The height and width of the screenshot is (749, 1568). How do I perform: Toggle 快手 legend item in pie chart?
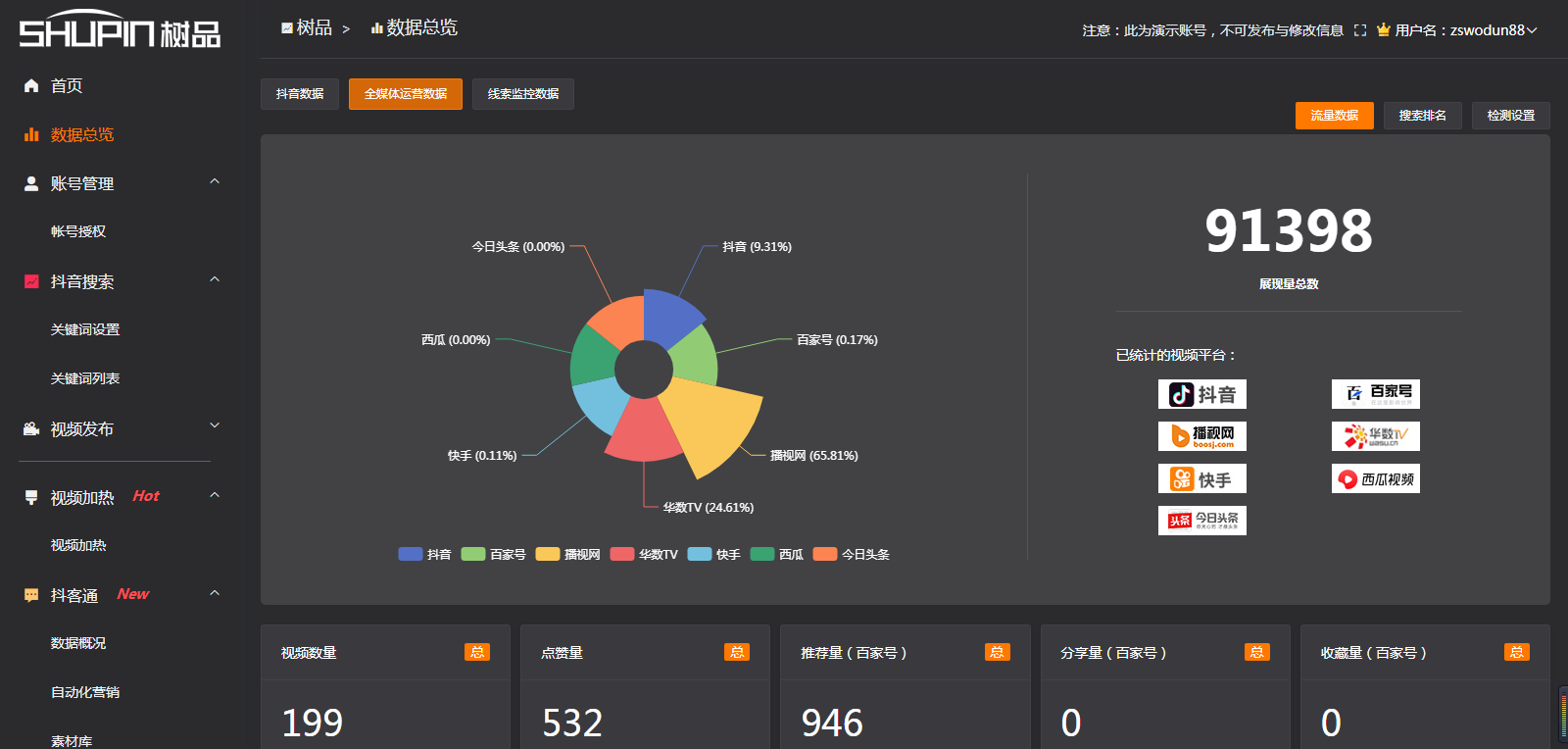point(713,554)
